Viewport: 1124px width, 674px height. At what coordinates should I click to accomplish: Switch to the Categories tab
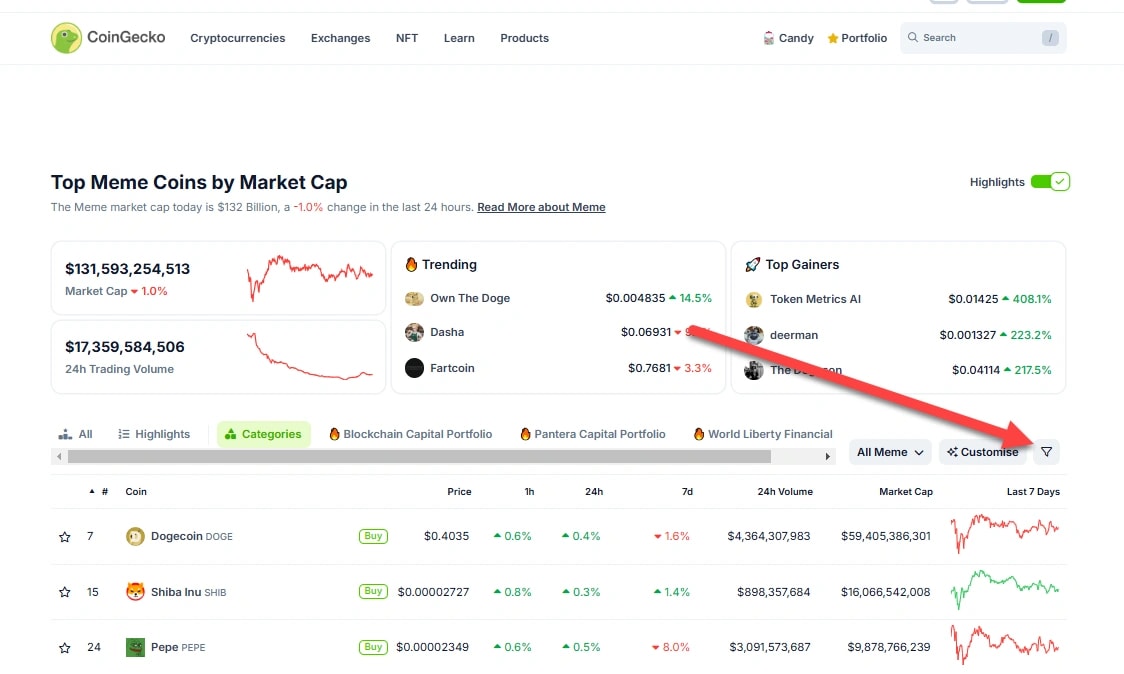pyautogui.click(x=264, y=434)
